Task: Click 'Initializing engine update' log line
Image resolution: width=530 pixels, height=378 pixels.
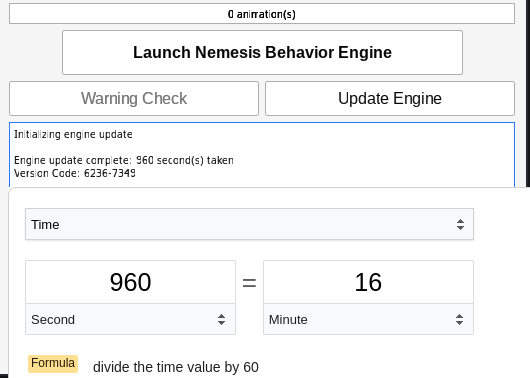Action: click(x=73, y=134)
